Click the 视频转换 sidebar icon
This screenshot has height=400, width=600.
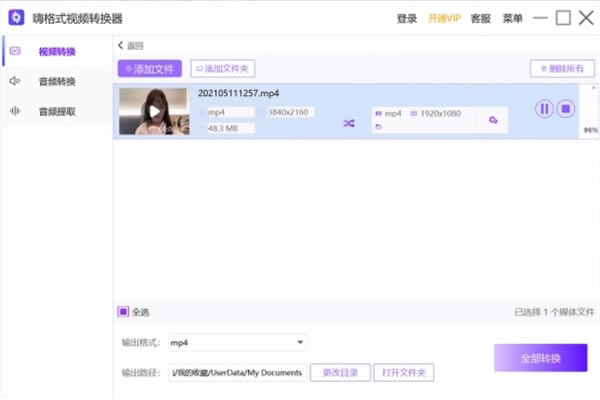[x=15, y=51]
